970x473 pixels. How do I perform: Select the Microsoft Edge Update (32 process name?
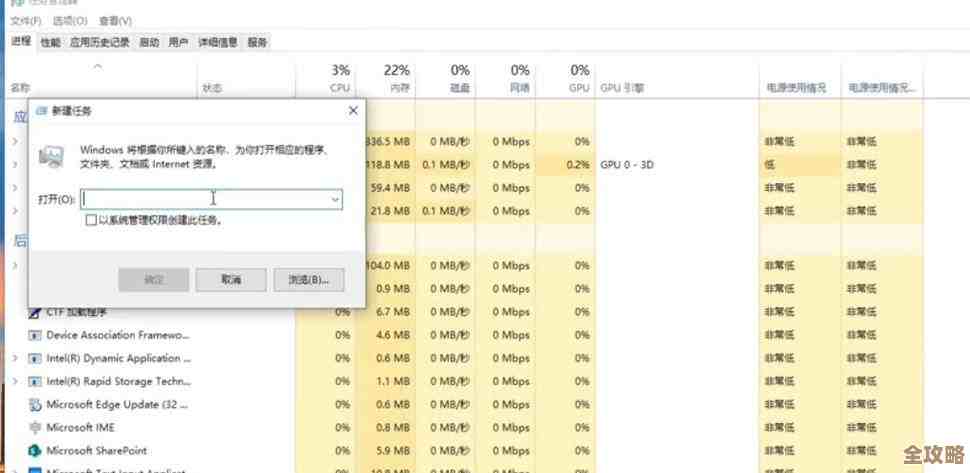(x=118, y=405)
